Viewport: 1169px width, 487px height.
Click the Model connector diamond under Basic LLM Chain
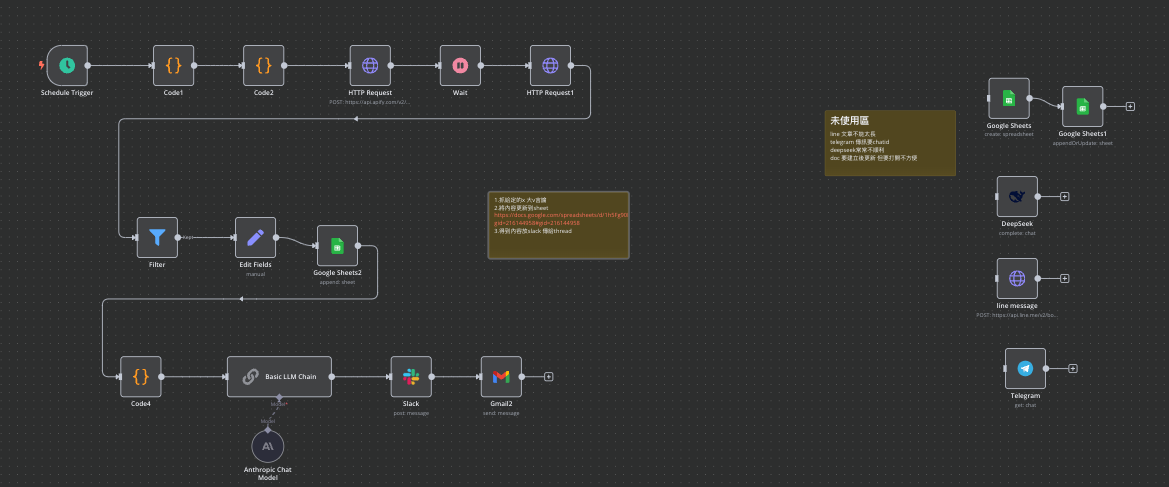pos(280,397)
